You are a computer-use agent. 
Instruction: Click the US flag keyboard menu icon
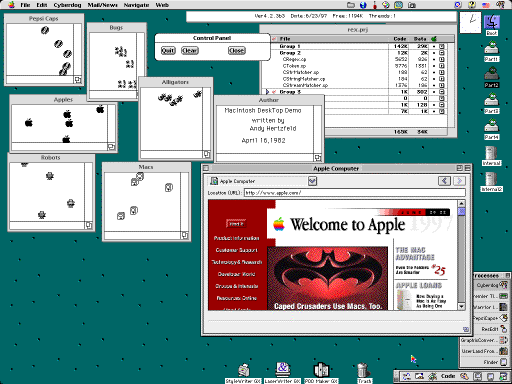[x=486, y=5]
